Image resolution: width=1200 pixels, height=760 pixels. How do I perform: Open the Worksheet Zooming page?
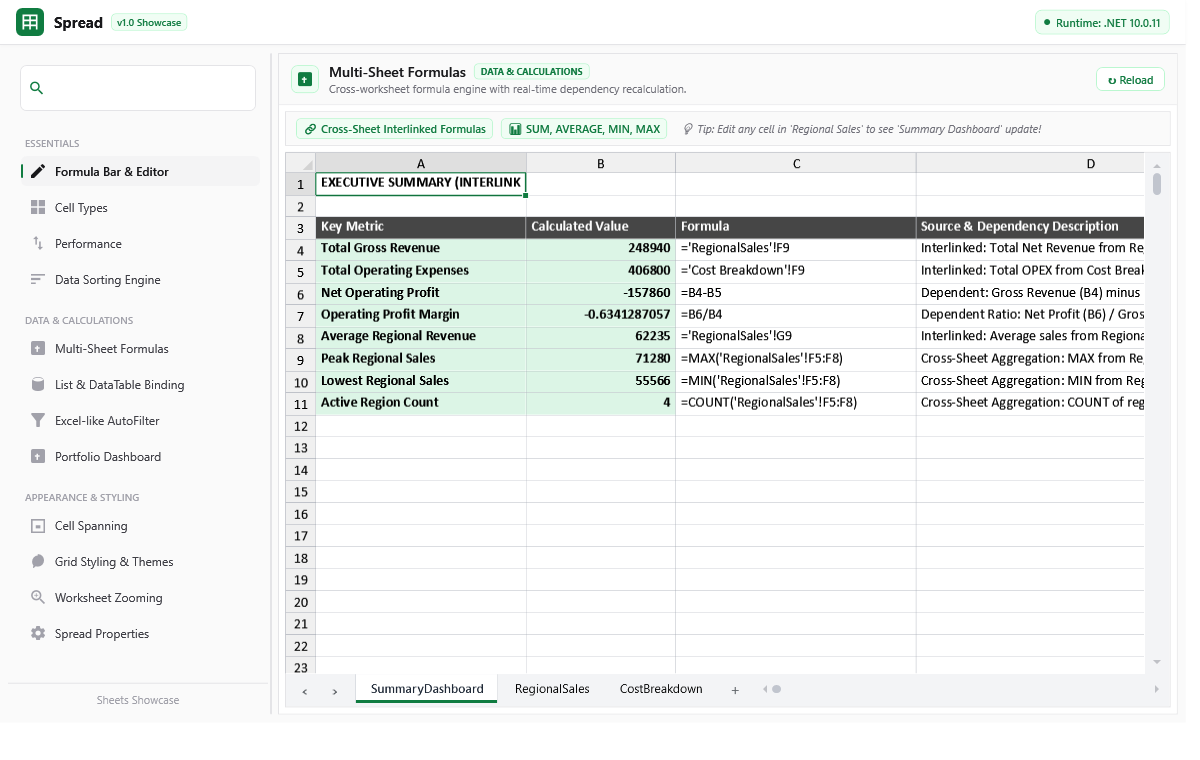pyautogui.click(x=140, y=597)
